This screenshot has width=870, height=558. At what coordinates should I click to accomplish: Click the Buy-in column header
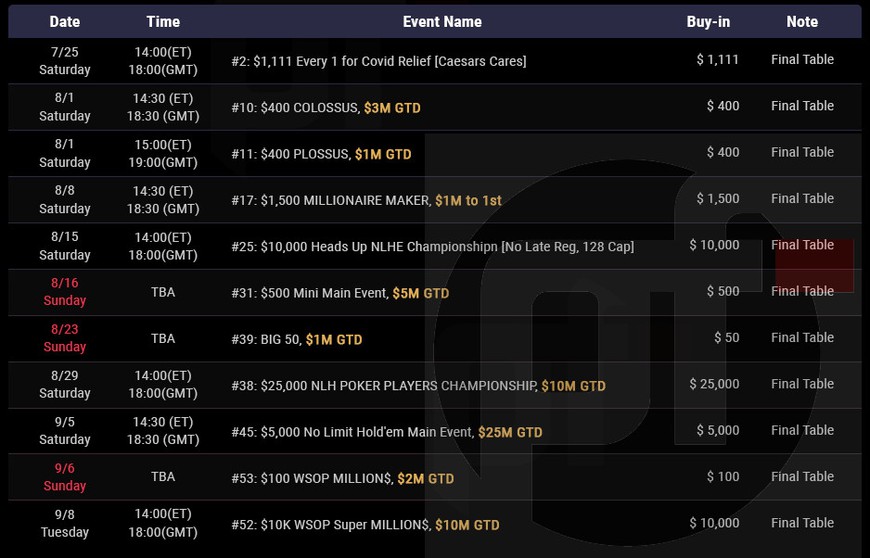click(708, 22)
